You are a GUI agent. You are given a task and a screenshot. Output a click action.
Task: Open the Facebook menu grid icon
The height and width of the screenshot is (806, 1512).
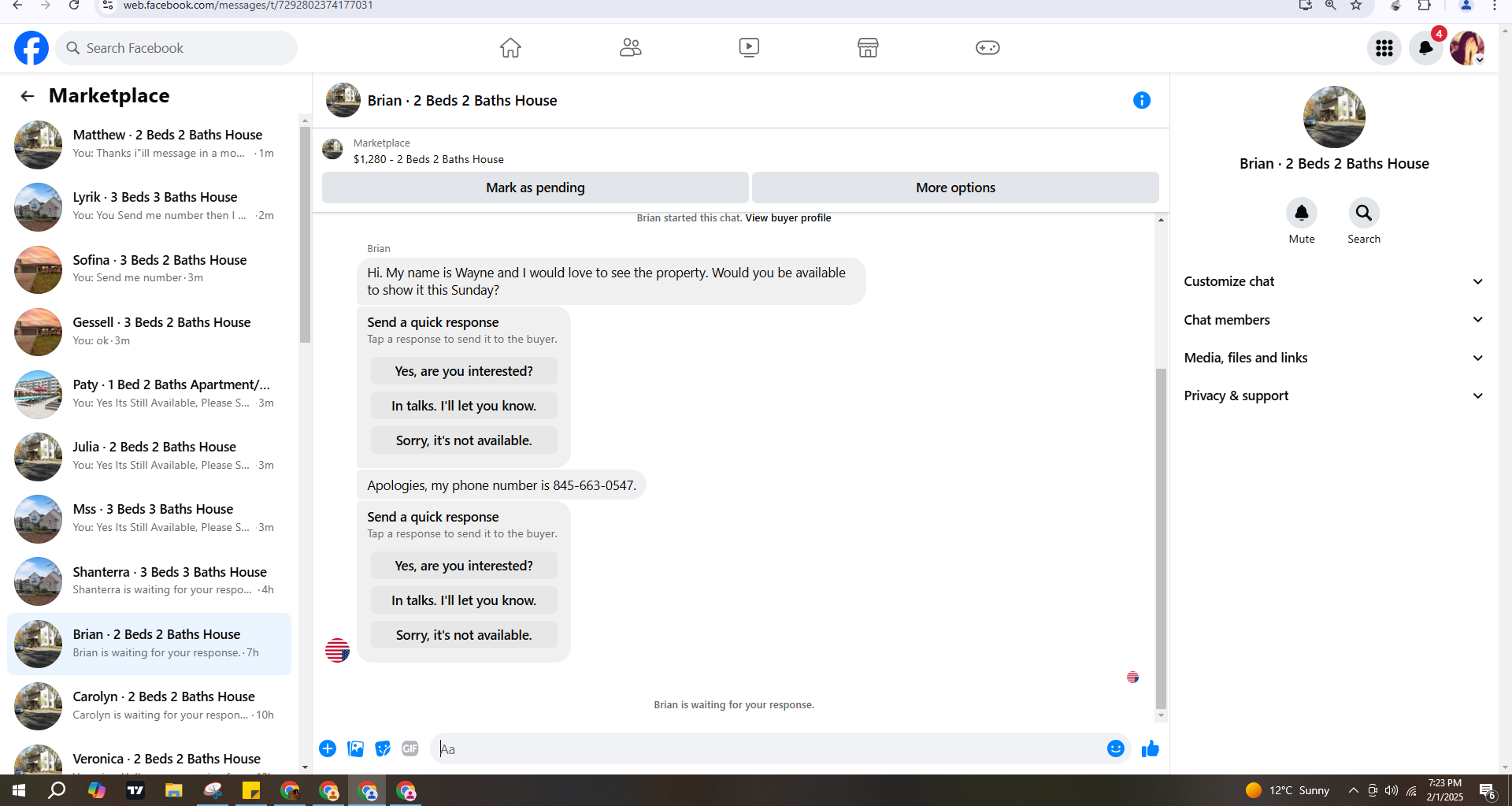1384,49
